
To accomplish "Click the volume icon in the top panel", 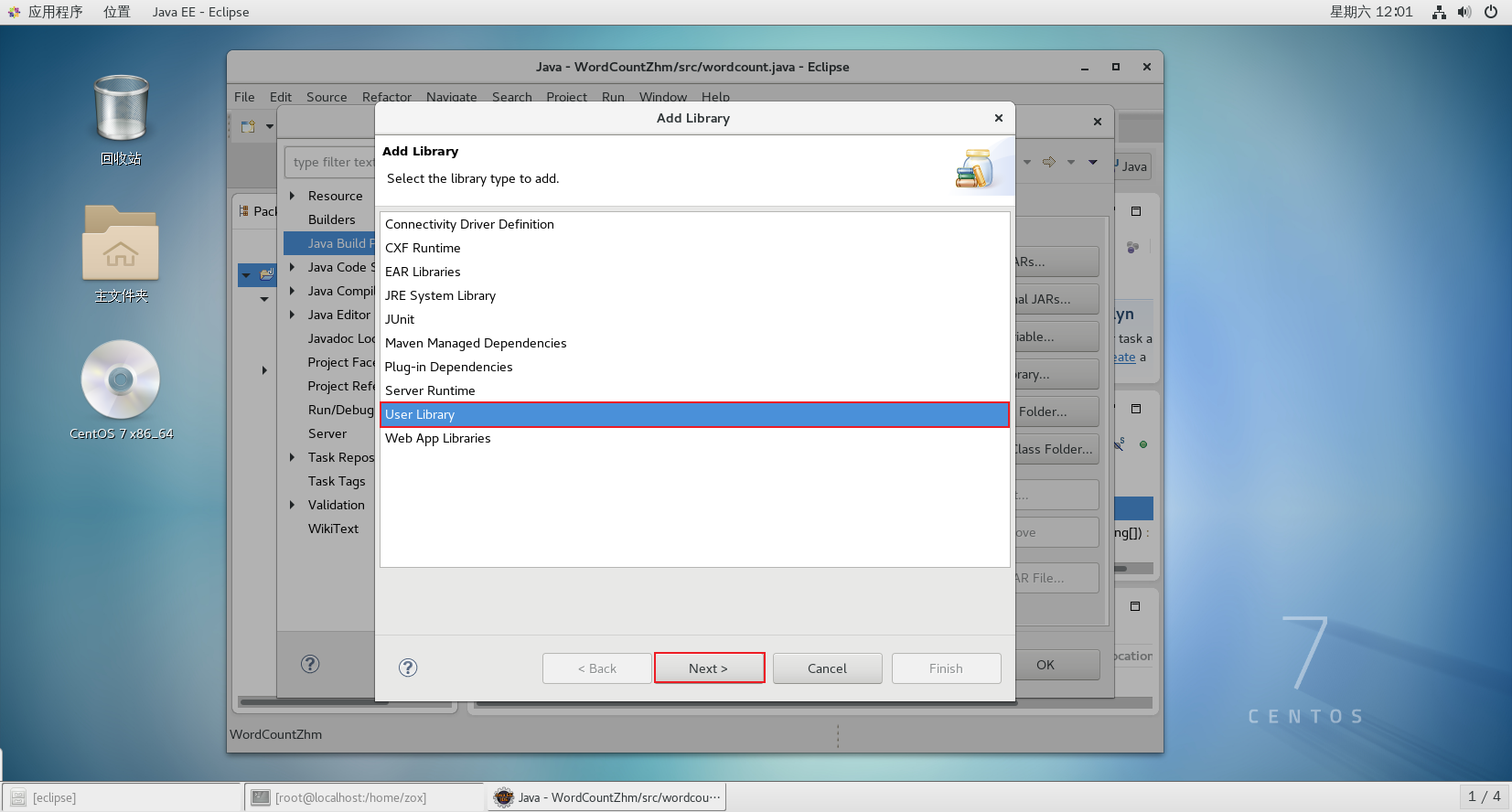I will click(1464, 12).
